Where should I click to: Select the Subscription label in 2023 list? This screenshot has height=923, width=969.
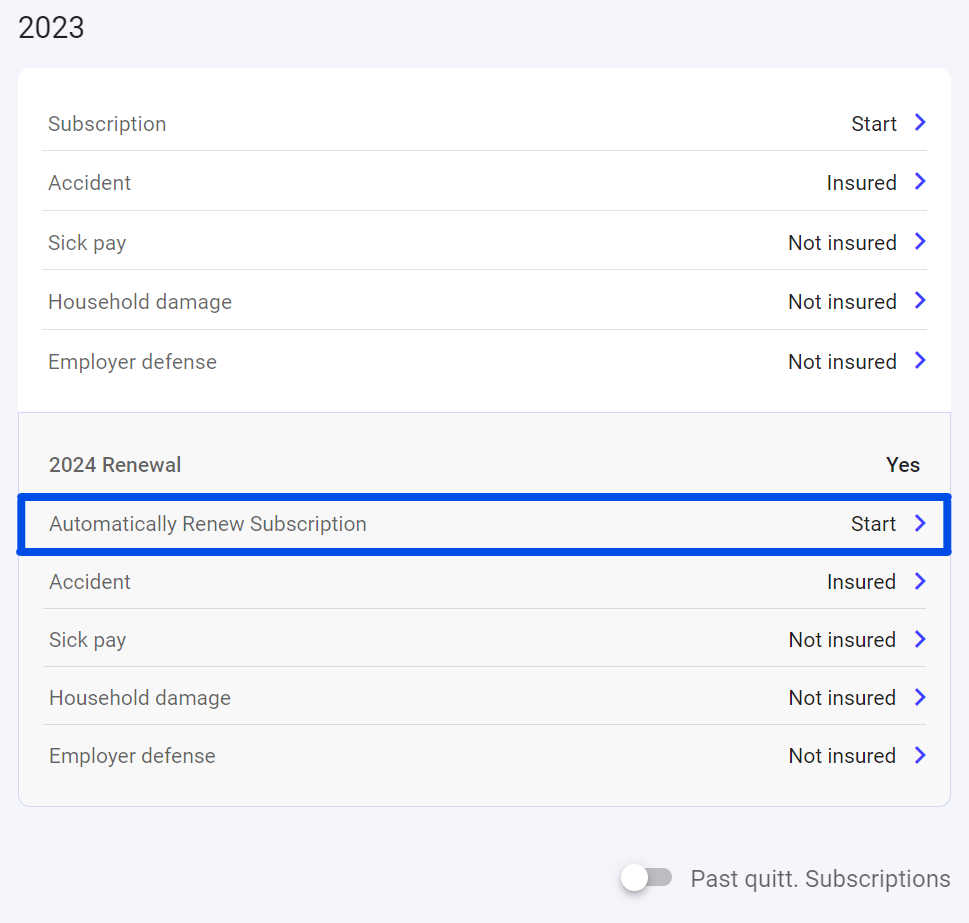107,124
